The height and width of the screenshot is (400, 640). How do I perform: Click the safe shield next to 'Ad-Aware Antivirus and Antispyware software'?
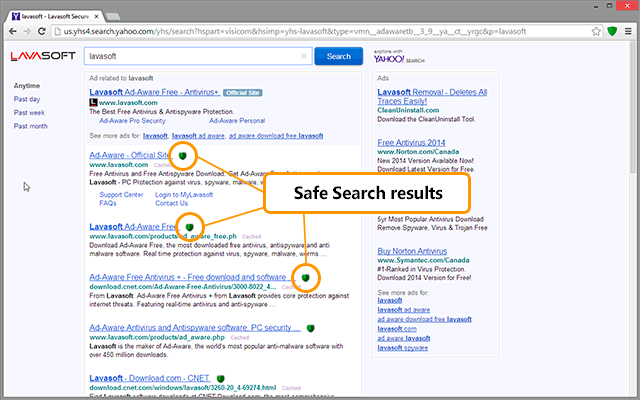(x=311, y=328)
